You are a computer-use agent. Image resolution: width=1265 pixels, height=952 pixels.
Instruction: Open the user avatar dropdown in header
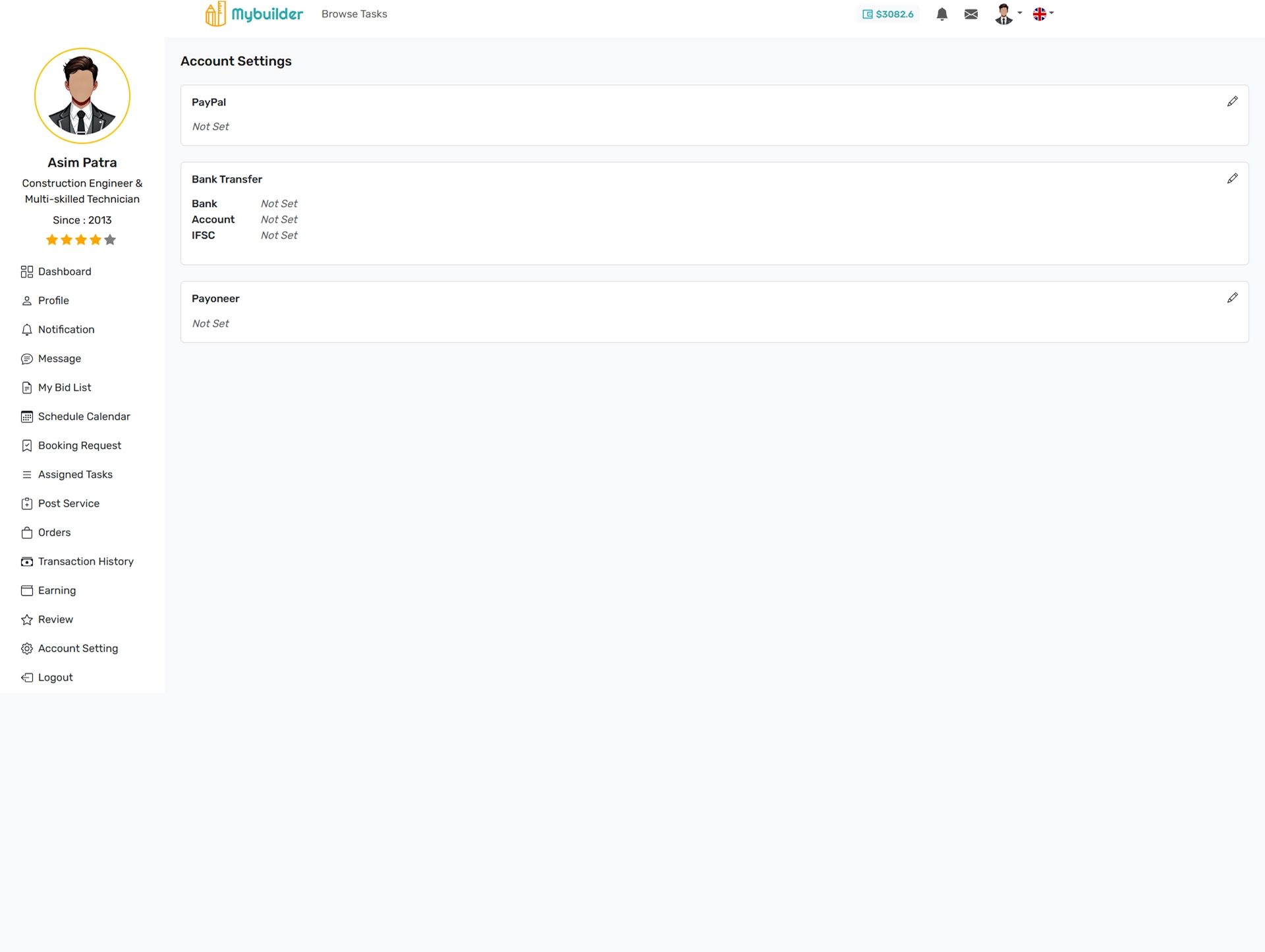coord(1007,14)
